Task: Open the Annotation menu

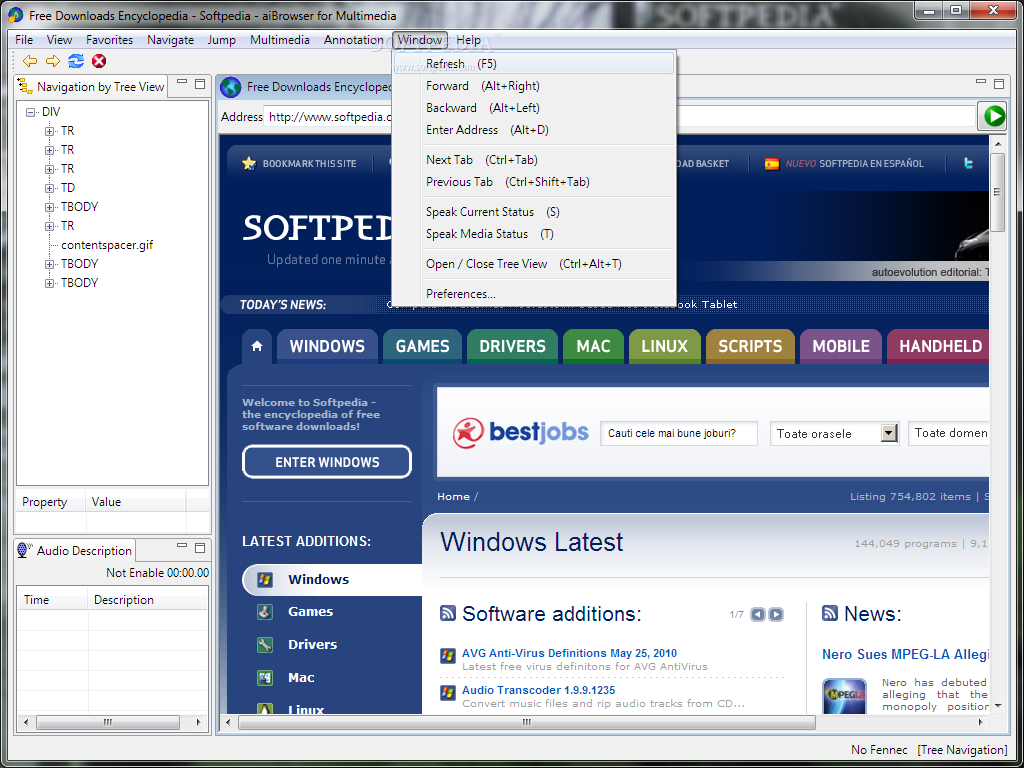Action: coord(353,40)
